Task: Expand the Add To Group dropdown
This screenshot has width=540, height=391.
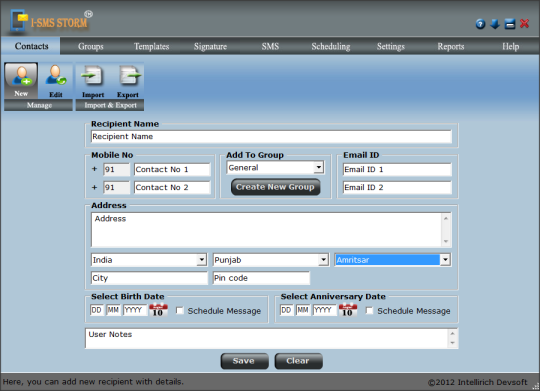Action: pos(319,168)
